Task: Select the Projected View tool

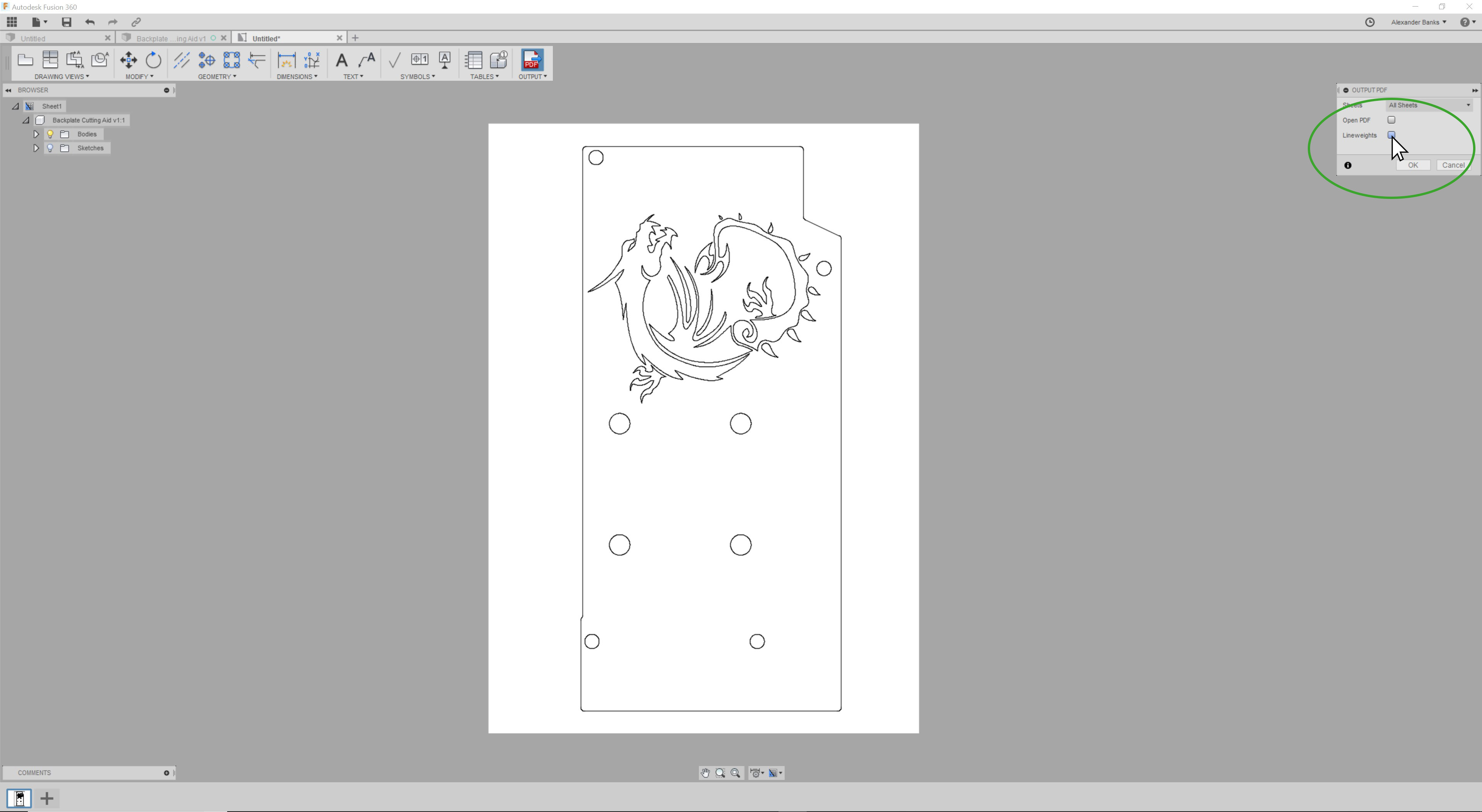Action: coord(50,60)
